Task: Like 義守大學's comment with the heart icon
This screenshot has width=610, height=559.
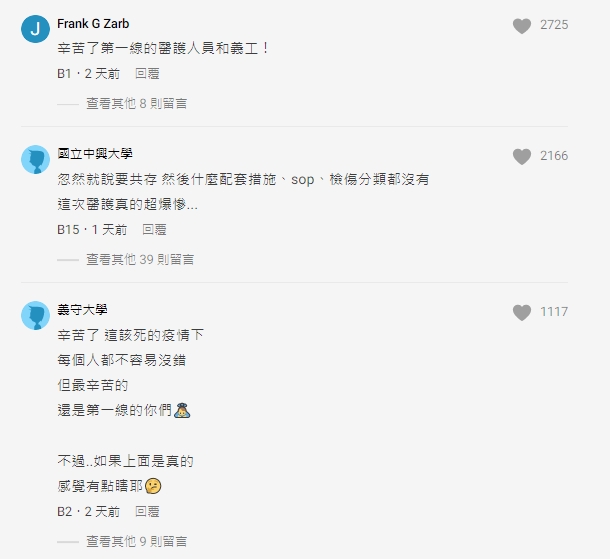Action: [x=522, y=312]
